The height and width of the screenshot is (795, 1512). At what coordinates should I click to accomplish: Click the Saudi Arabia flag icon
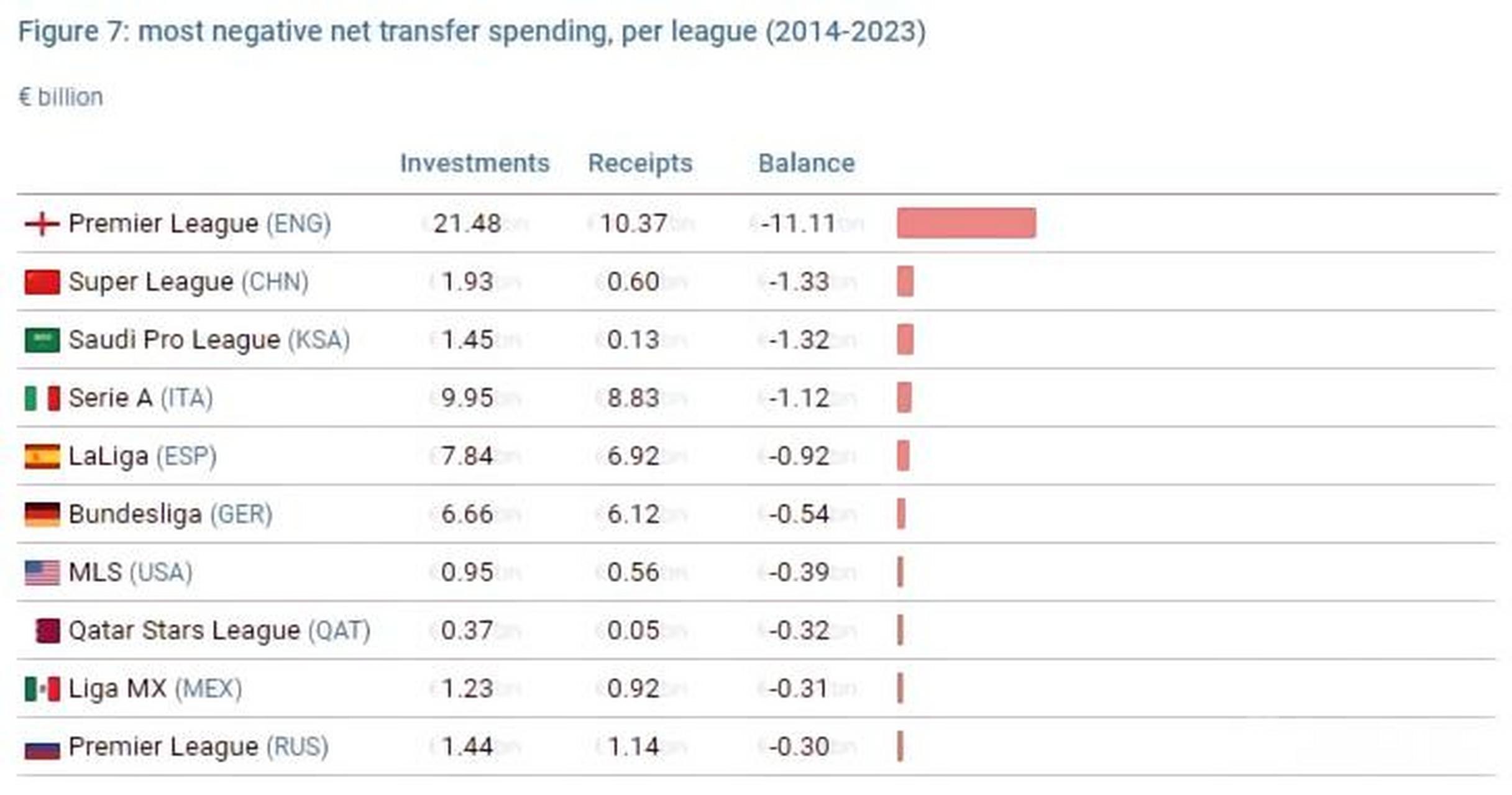click(42, 340)
